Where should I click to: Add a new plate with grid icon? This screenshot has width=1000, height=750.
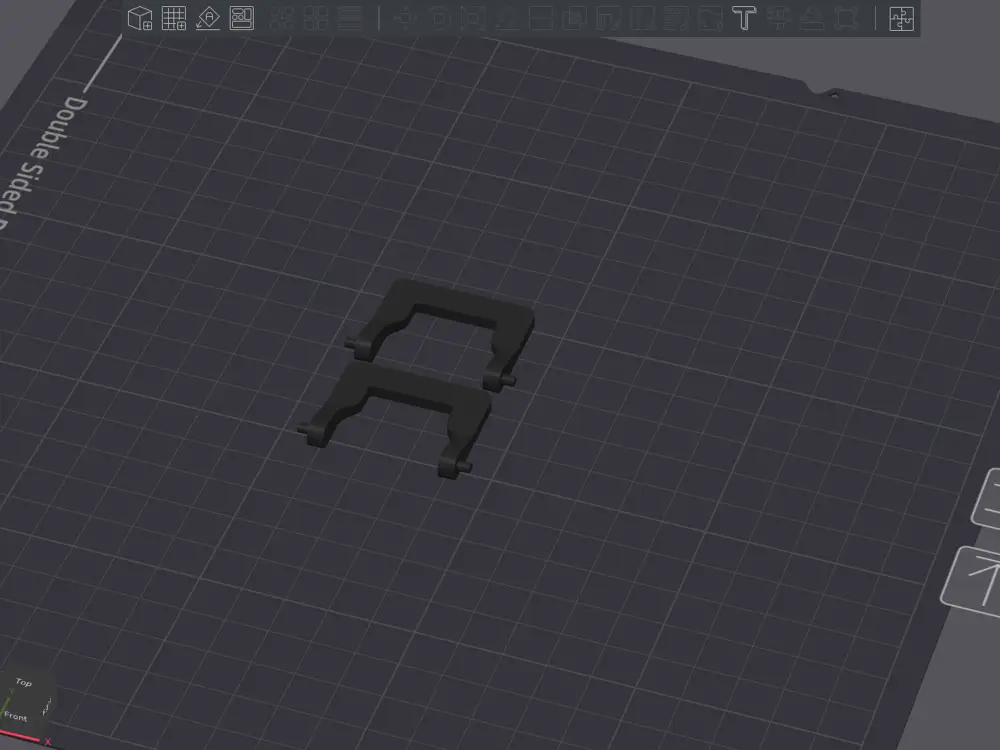tap(173, 18)
